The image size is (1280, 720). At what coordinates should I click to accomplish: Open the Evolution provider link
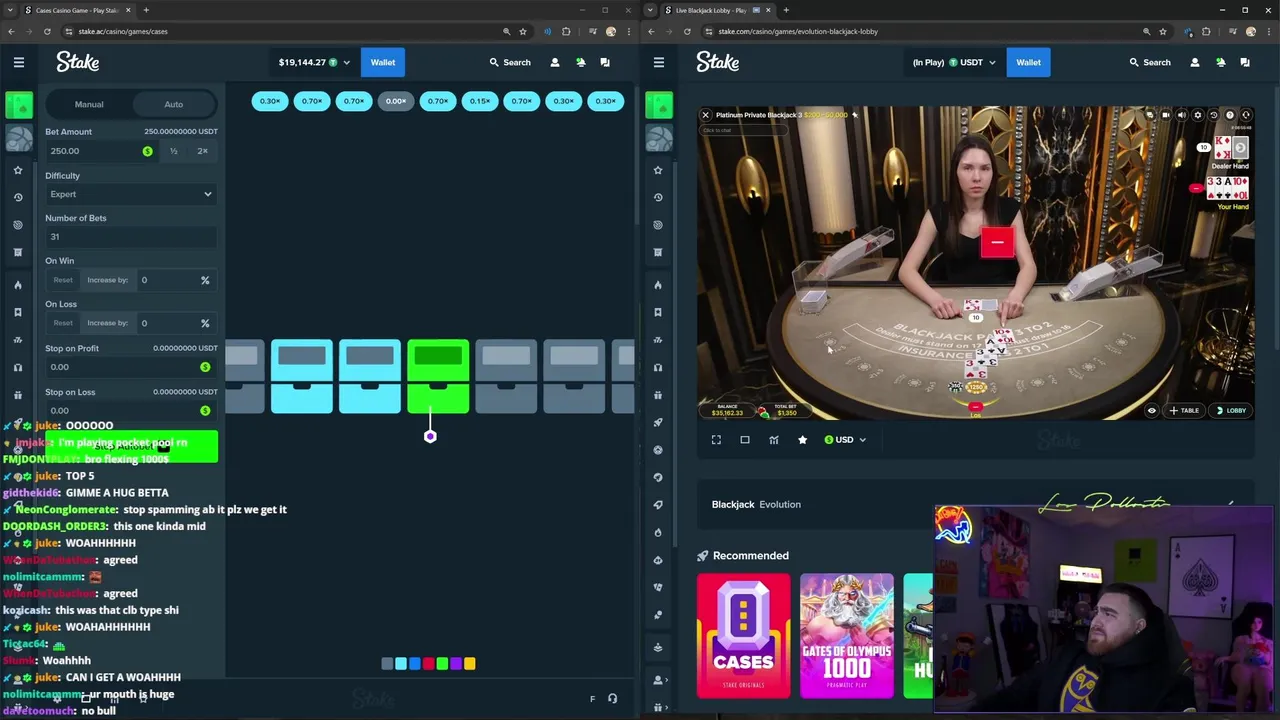tap(780, 504)
